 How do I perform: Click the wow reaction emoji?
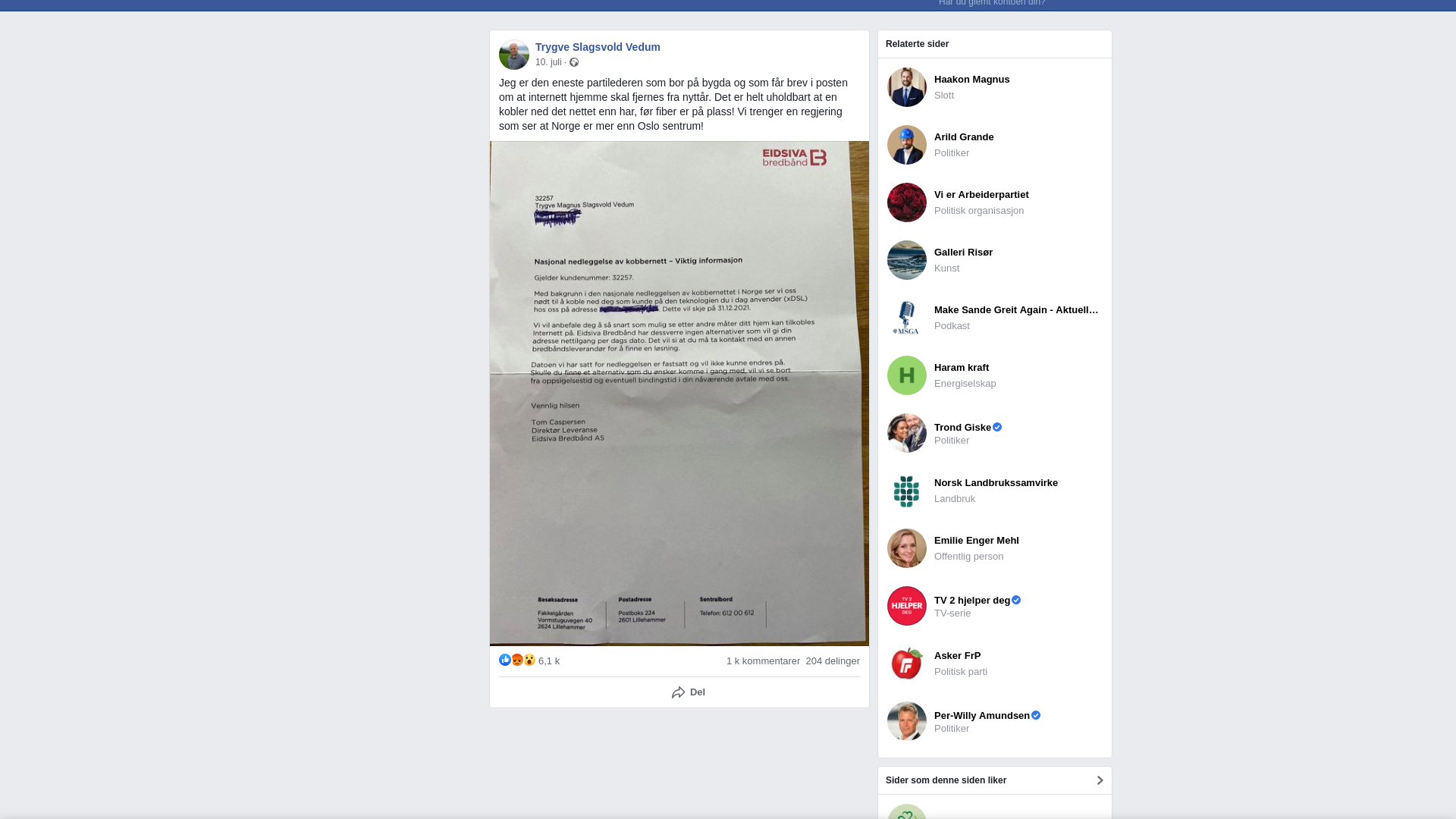click(x=529, y=660)
